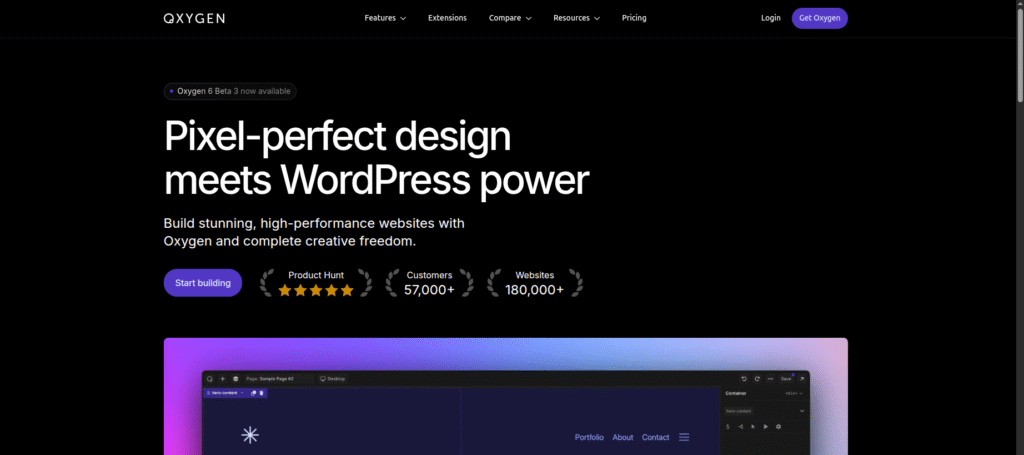Click the undo icon in editor toolbar
This screenshot has height=455, width=1024.
pyautogui.click(x=744, y=379)
